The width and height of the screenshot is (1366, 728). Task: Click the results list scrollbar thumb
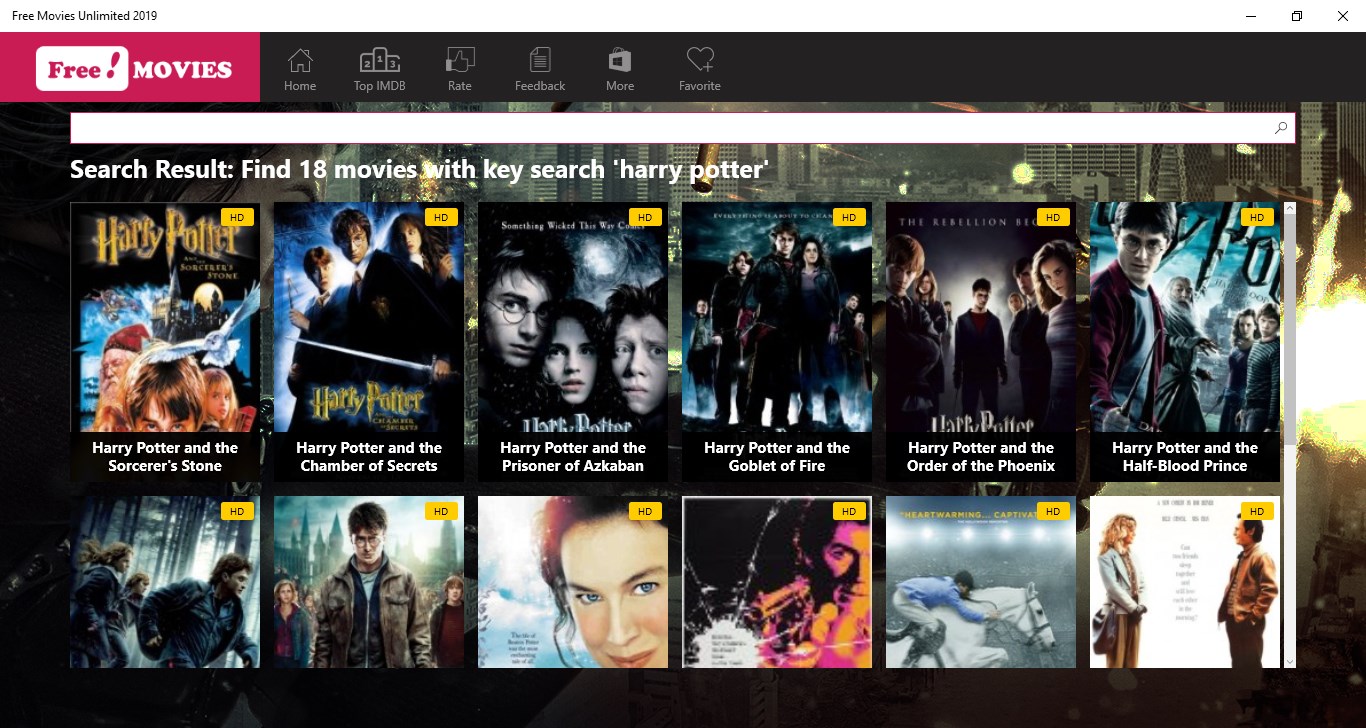point(1289,330)
